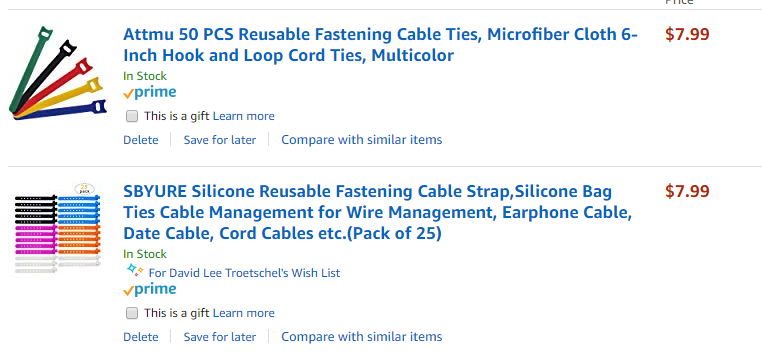This screenshot has height=361, width=762.
Task: Click the Prime logo under SBYURE cable strap
Action: click(150, 290)
